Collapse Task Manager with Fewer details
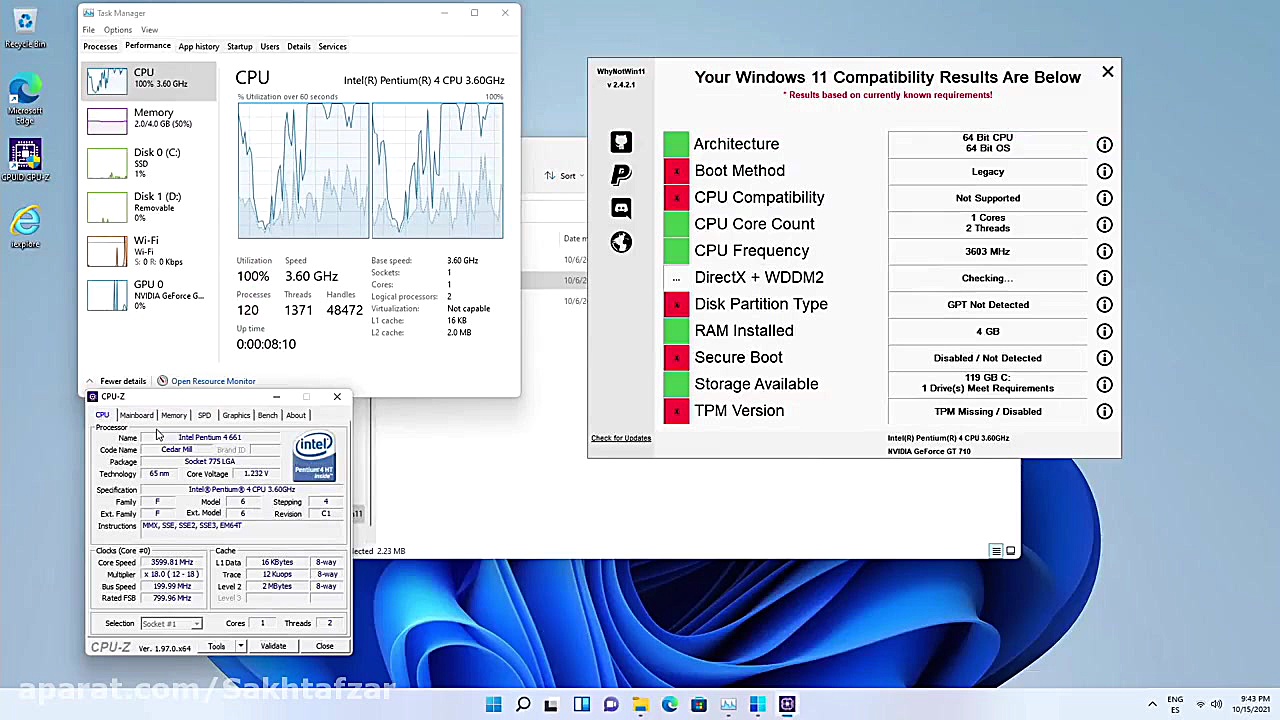 point(122,381)
